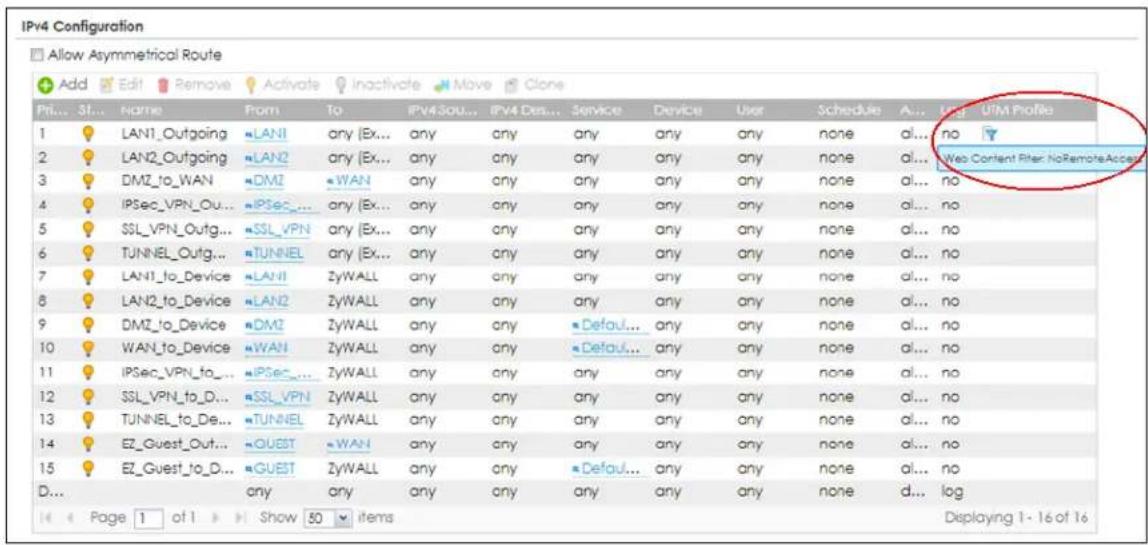Toggle status bulb of priority 5 rule
This screenshot has height=545, width=1148.
(90, 228)
